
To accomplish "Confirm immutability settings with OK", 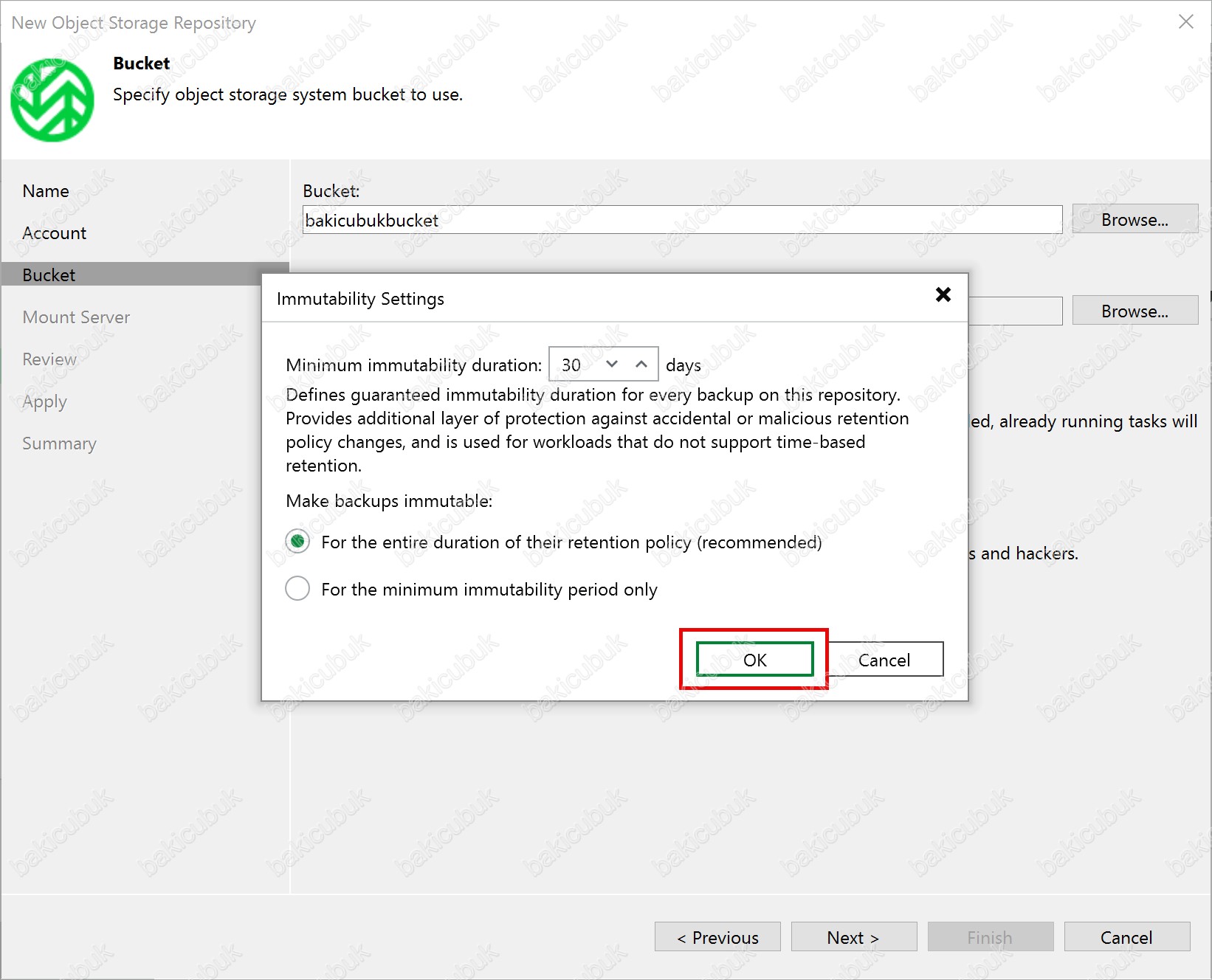I will [754, 660].
